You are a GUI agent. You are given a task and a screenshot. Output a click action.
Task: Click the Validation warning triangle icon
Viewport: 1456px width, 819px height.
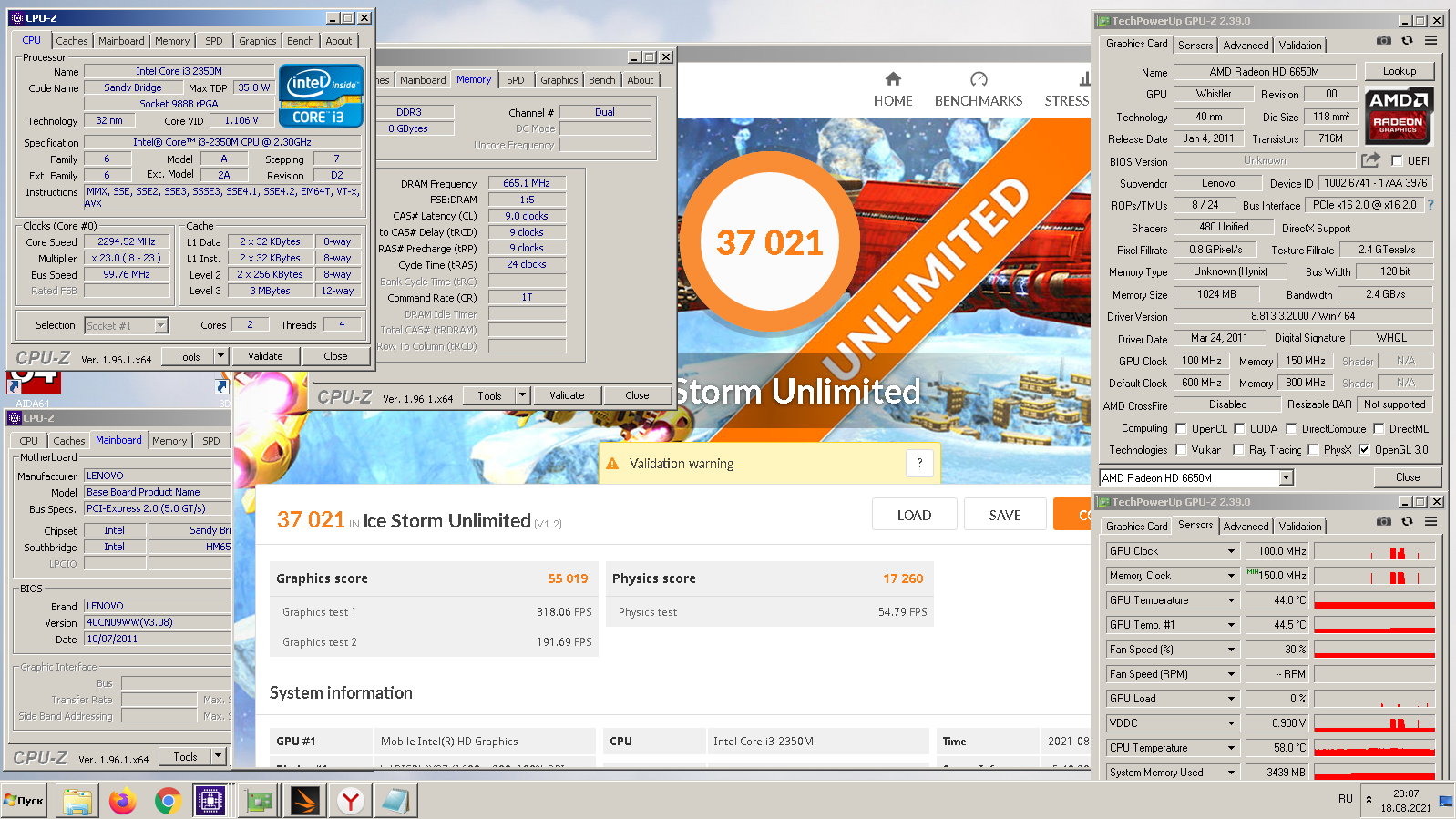coord(612,464)
